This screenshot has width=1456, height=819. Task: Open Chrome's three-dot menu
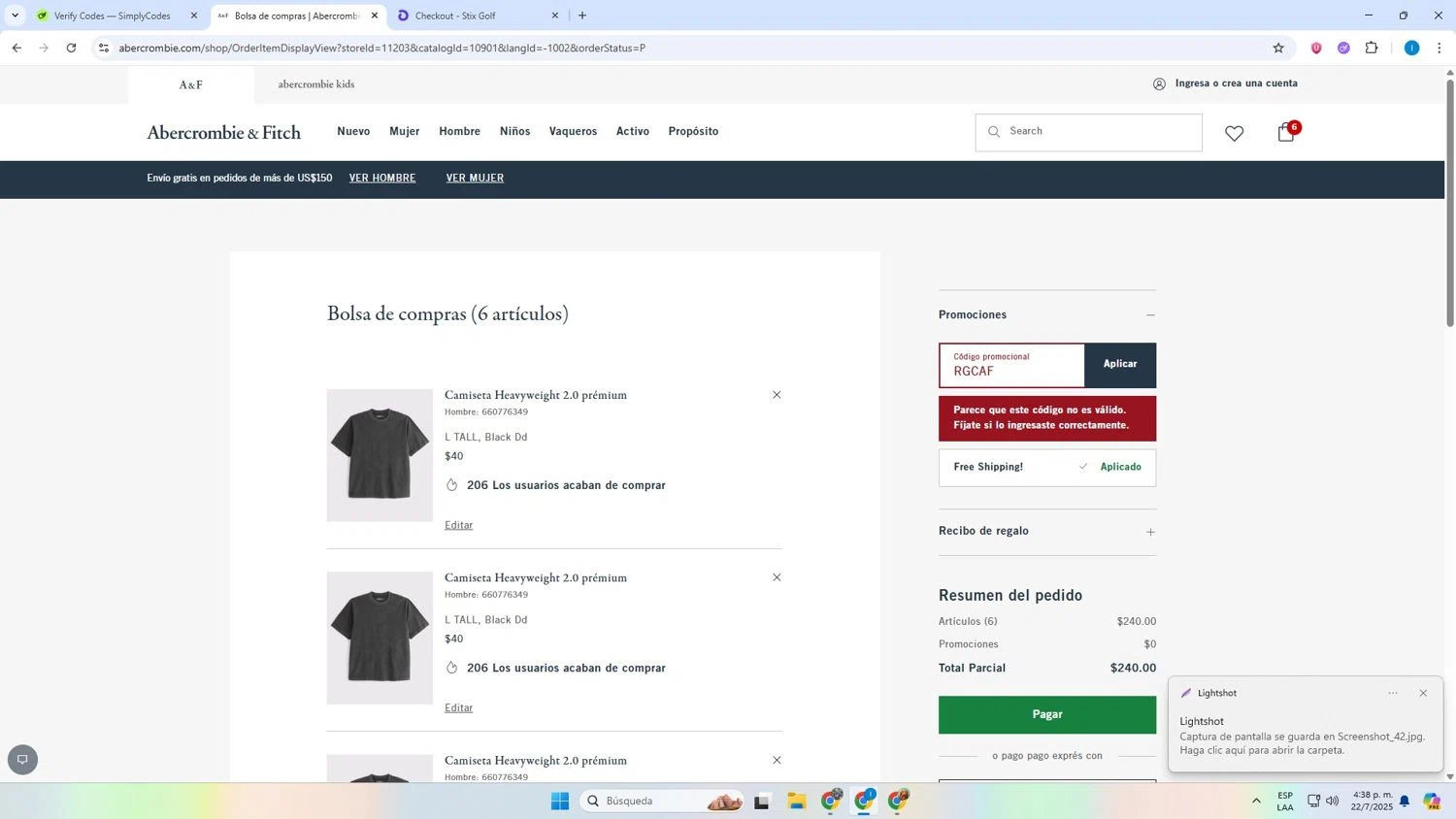pyautogui.click(x=1439, y=48)
